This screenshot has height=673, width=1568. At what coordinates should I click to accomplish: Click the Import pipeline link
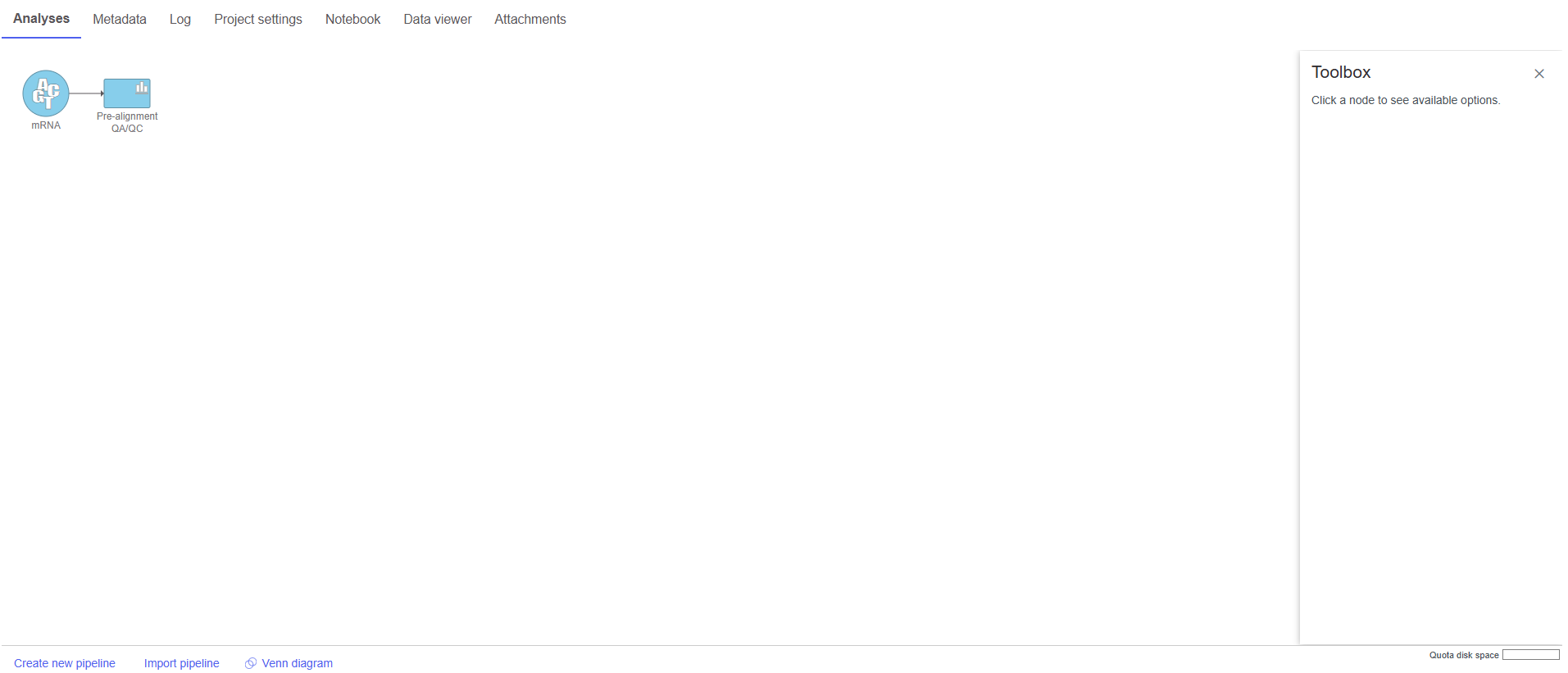pyautogui.click(x=182, y=663)
